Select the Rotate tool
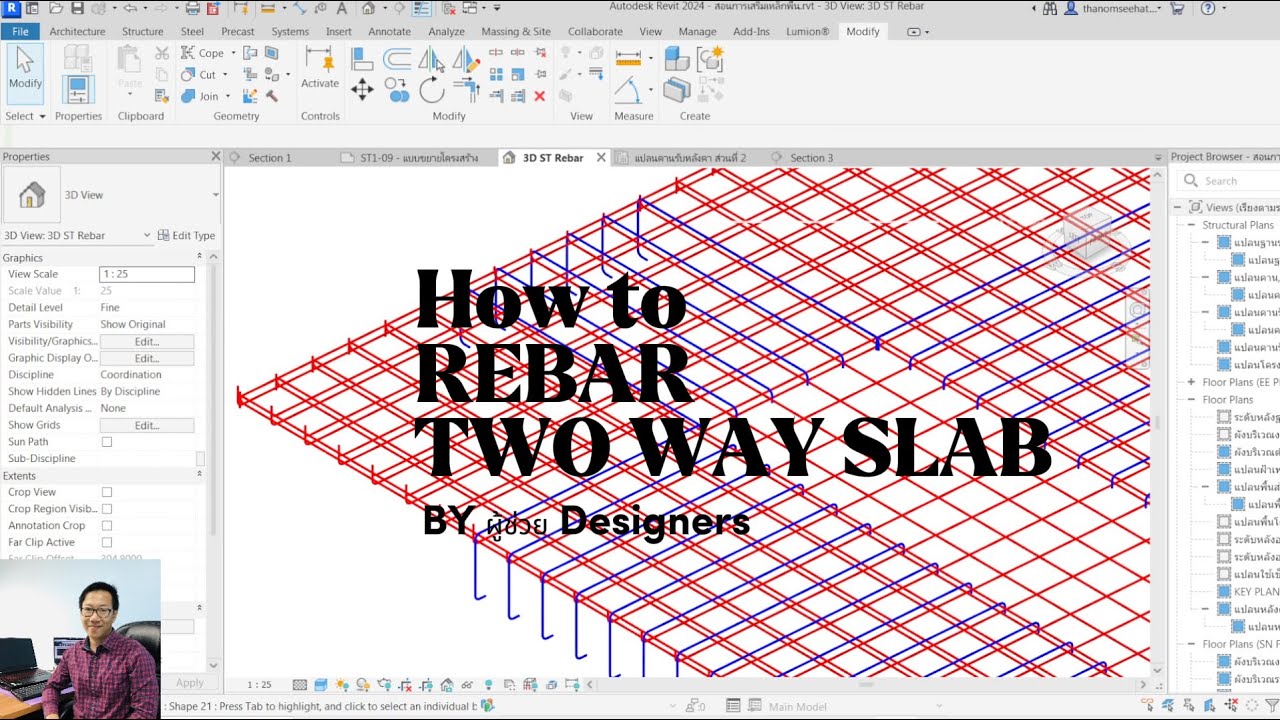This screenshot has width=1280, height=720. [x=432, y=90]
